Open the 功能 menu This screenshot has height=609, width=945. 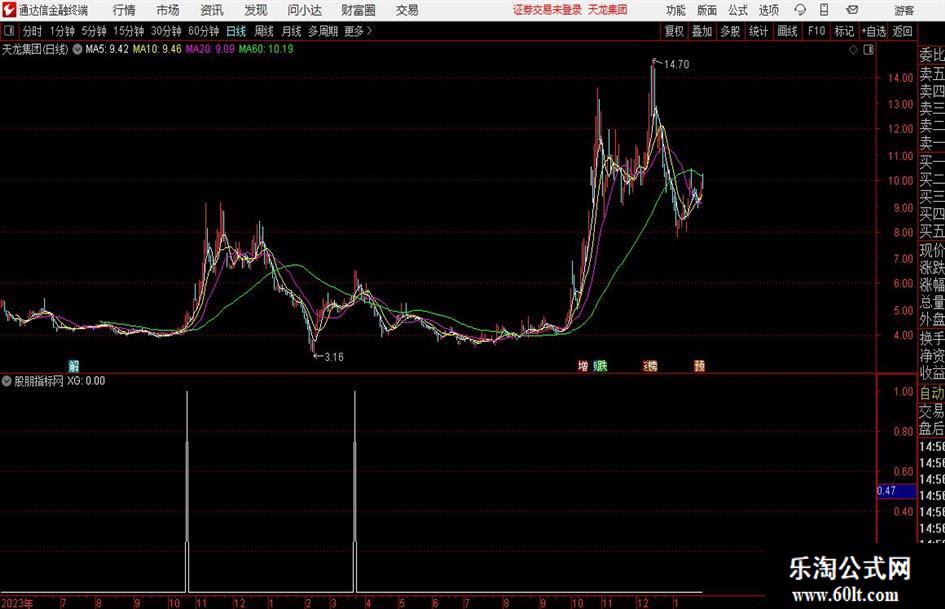click(676, 10)
